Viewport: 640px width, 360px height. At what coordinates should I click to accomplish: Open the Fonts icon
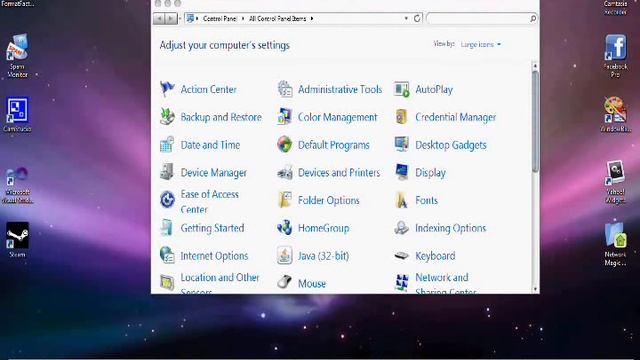tap(402, 200)
